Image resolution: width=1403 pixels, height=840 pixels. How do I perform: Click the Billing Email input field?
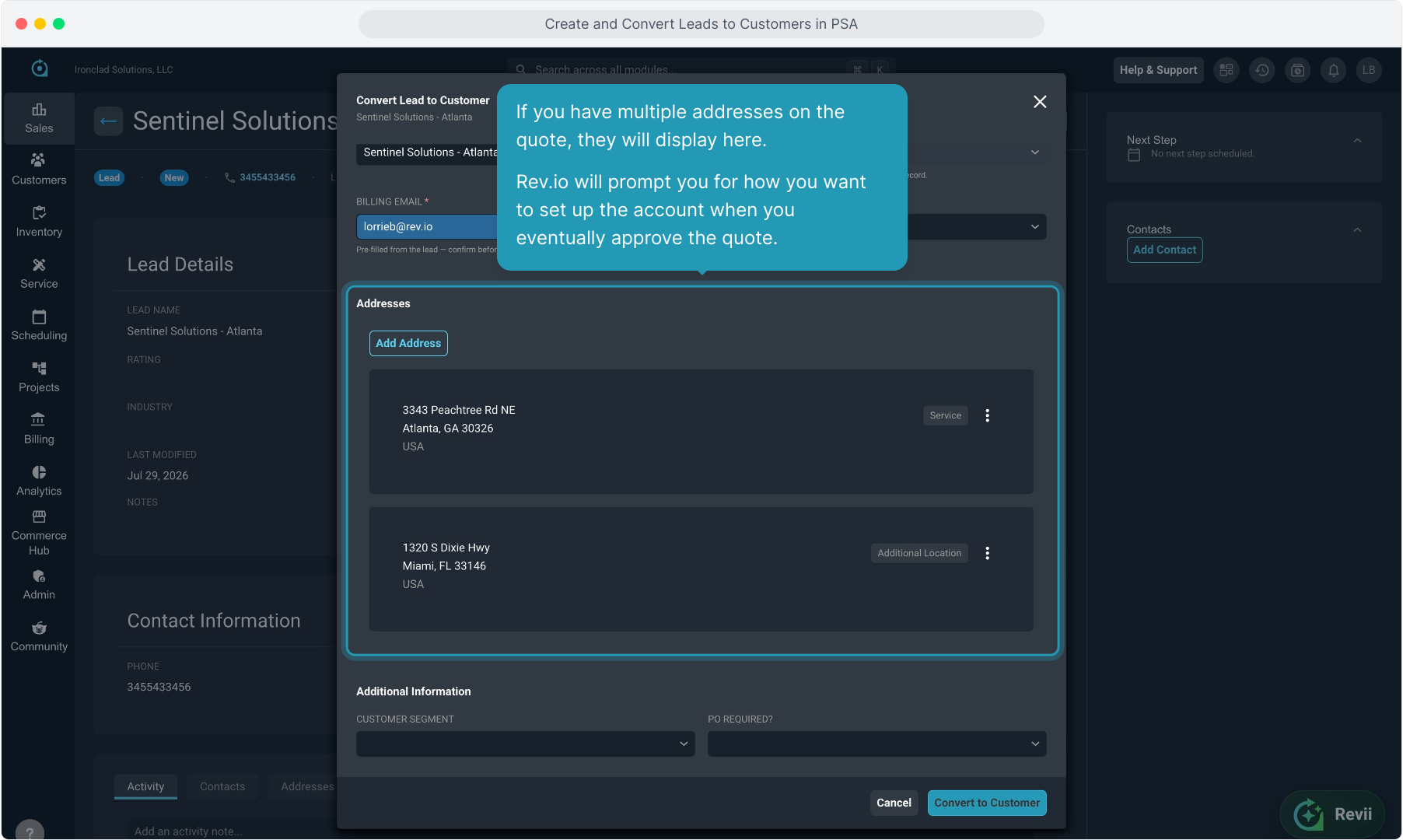tap(428, 227)
